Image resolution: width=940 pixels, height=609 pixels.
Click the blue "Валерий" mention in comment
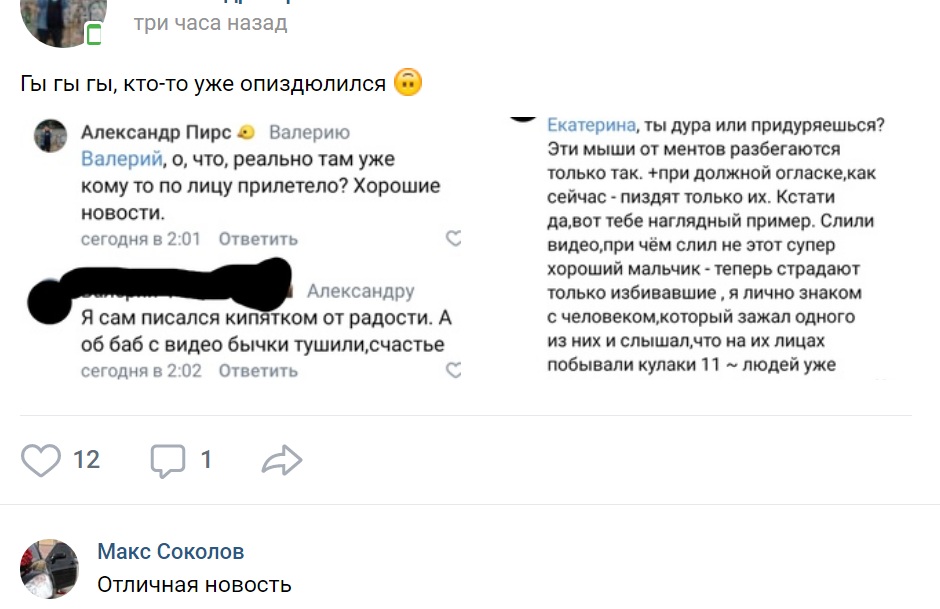pos(121,159)
